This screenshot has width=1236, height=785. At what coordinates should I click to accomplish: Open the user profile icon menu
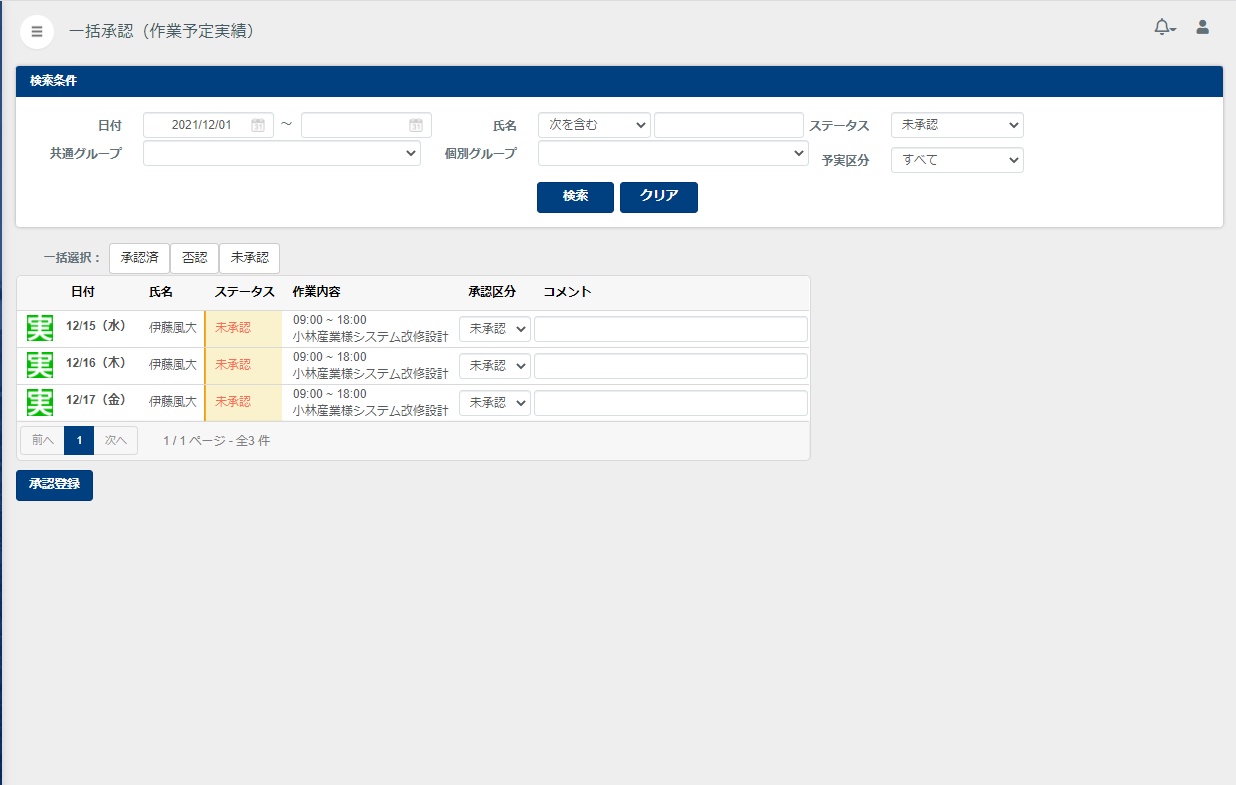point(1203,28)
